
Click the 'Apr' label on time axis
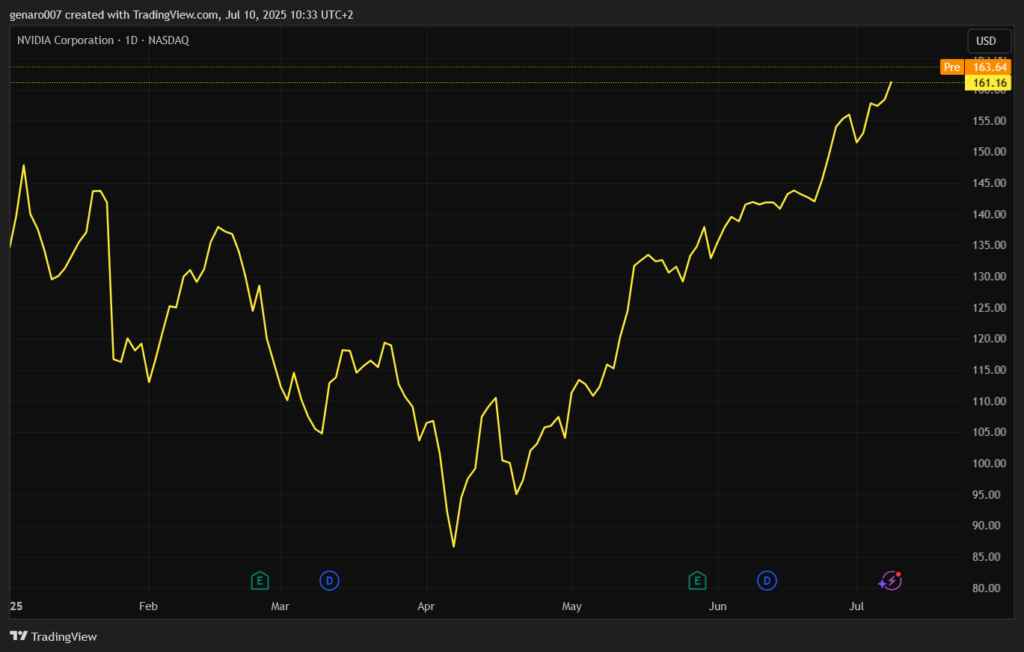pos(426,606)
